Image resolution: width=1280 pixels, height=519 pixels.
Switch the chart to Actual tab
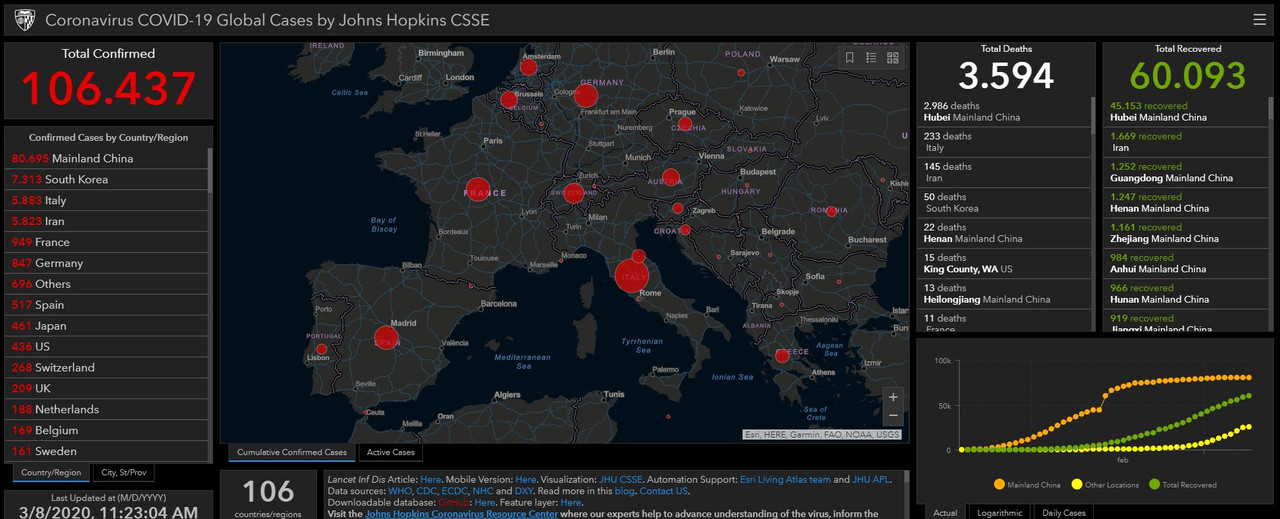click(x=945, y=512)
